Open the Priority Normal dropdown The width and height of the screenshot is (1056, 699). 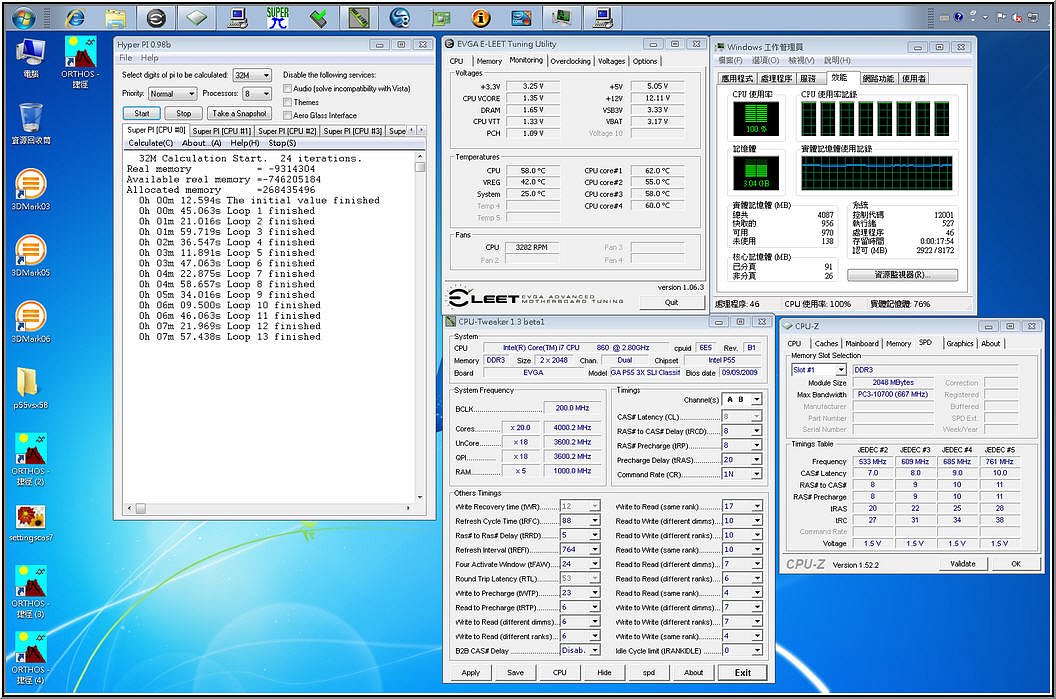172,94
